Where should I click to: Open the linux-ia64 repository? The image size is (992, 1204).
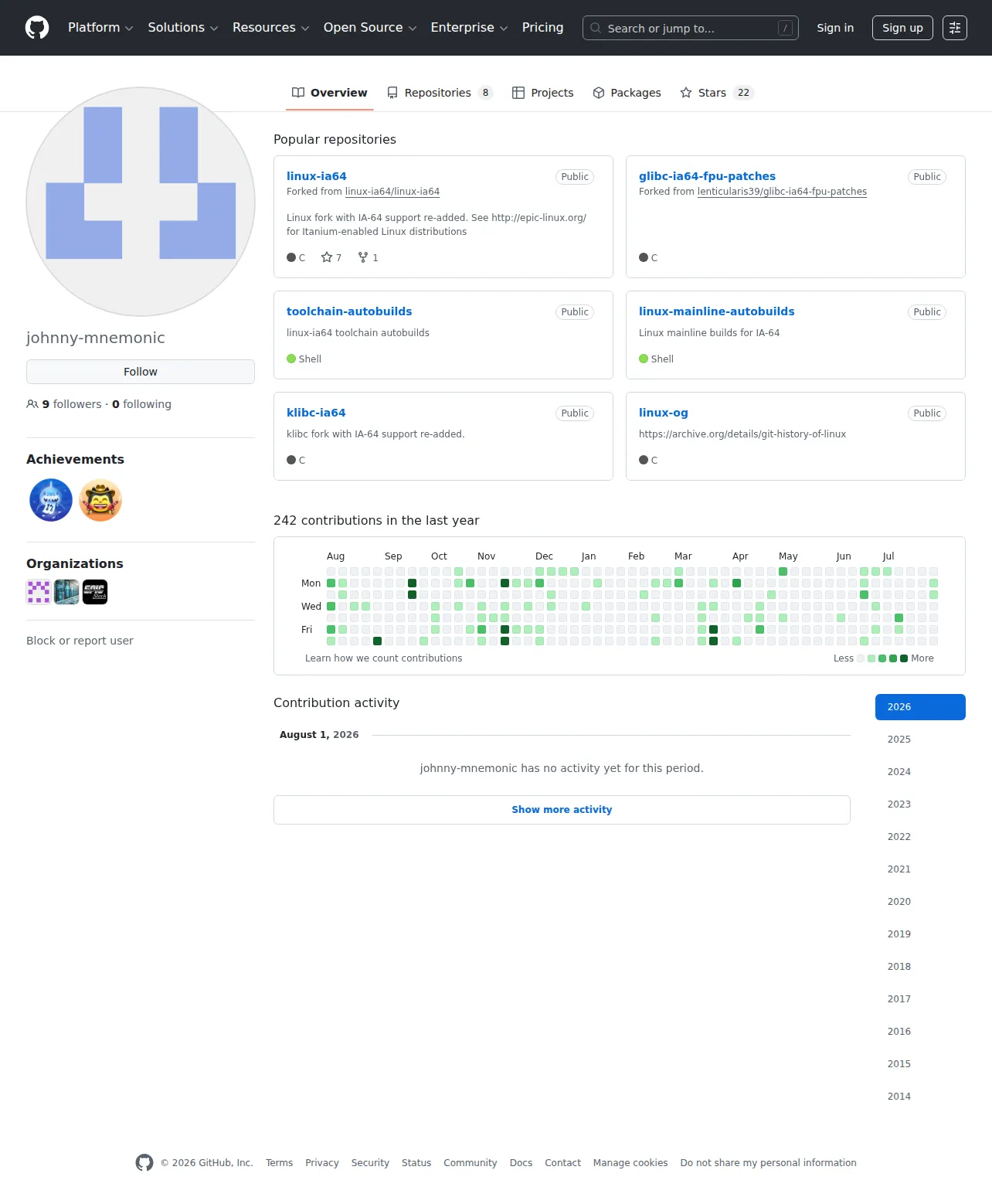pyautogui.click(x=317, y=176)
